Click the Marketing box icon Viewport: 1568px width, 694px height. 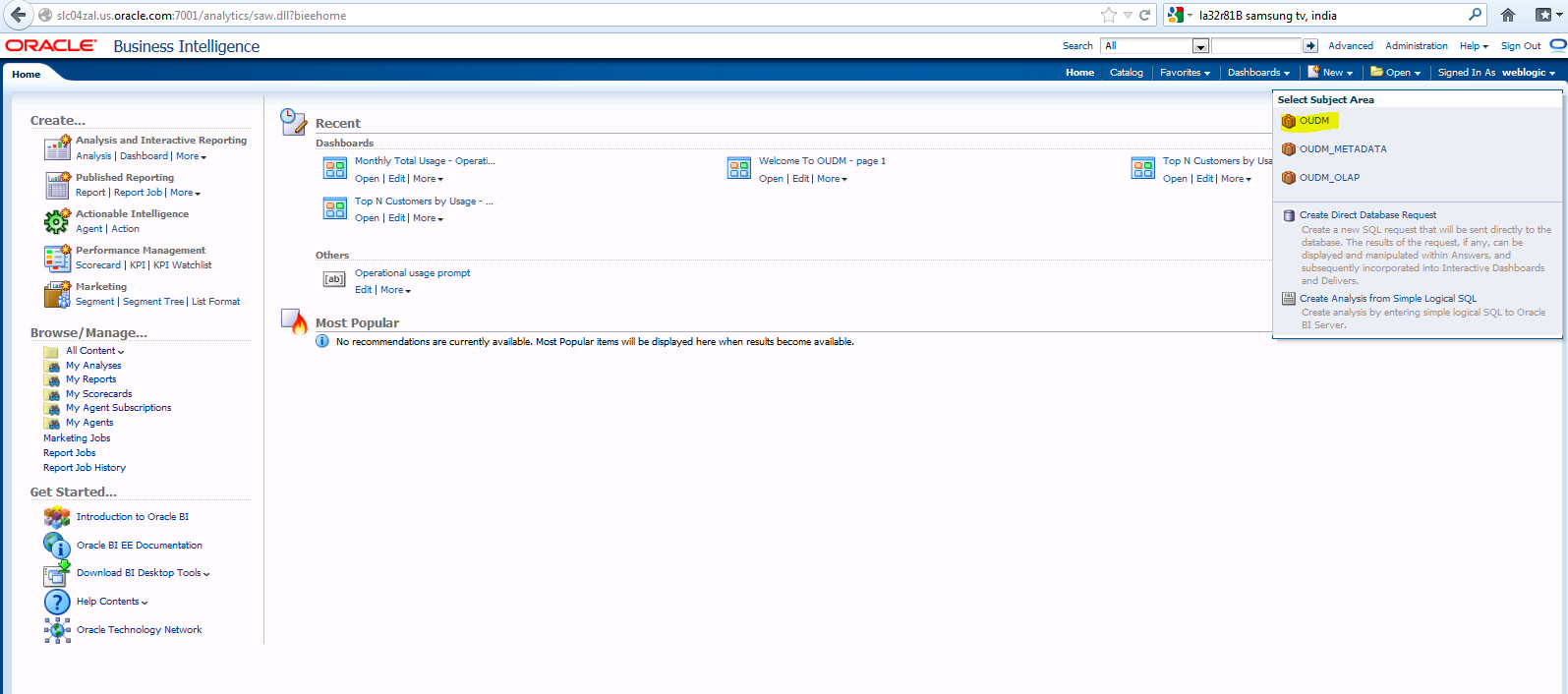pos(57,294)
